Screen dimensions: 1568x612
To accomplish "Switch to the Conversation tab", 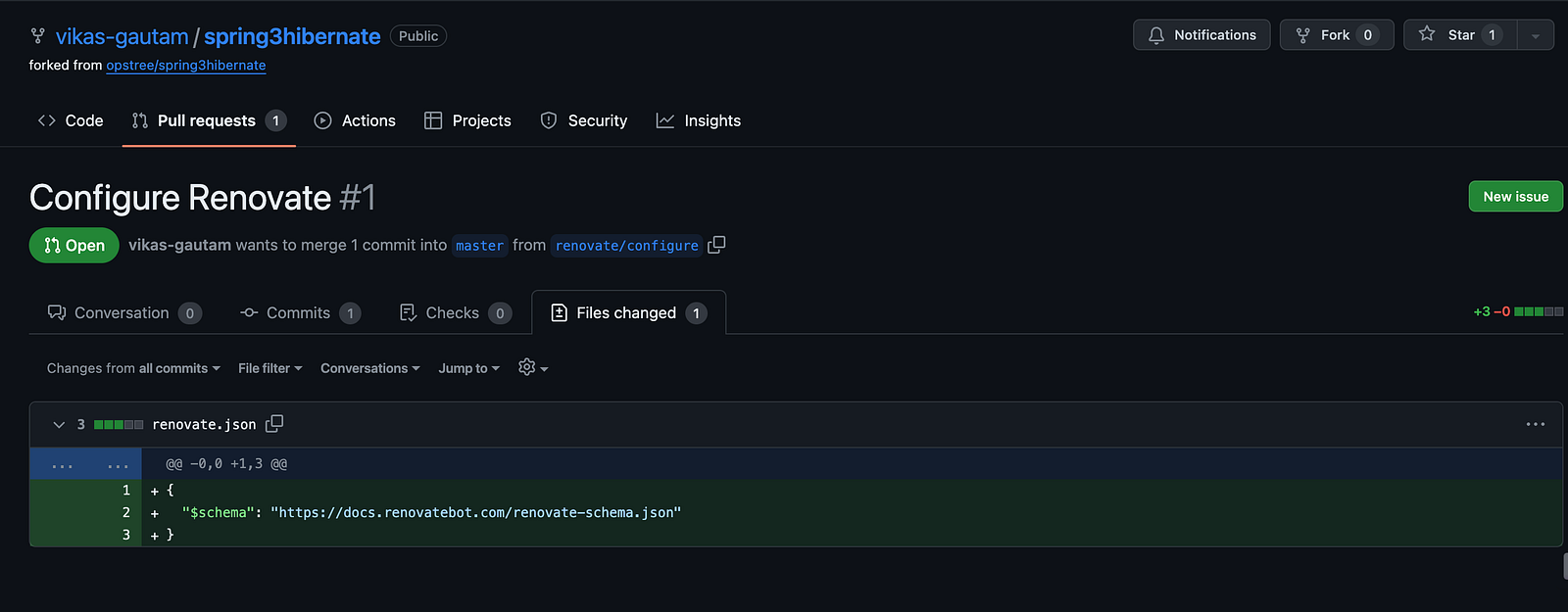I will click(x=124, y=313).
